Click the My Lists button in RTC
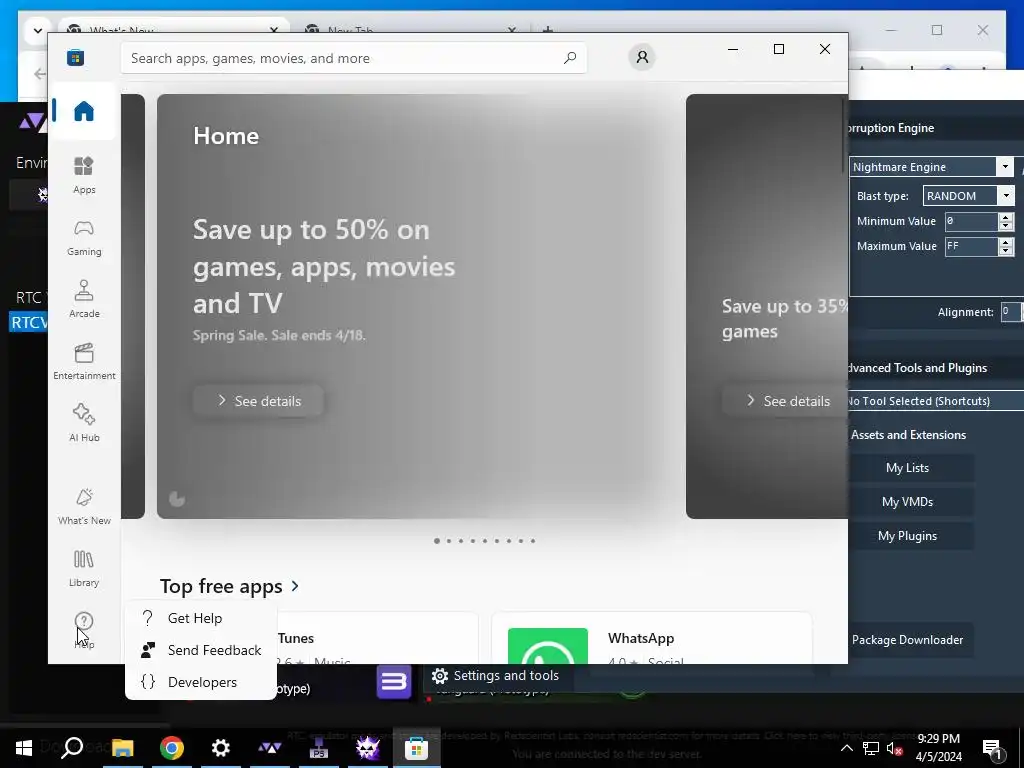Viewport: 1024px width, 768px height. click(x=907, y=468)
